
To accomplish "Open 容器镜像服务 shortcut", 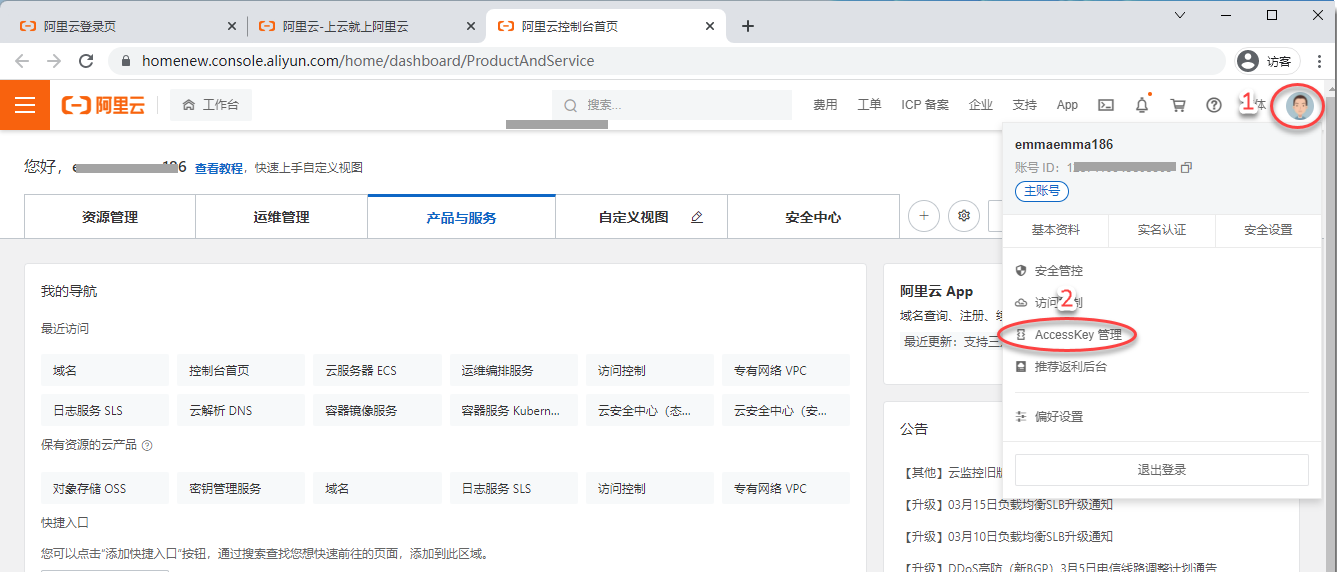I will click(x=377, y=410).
